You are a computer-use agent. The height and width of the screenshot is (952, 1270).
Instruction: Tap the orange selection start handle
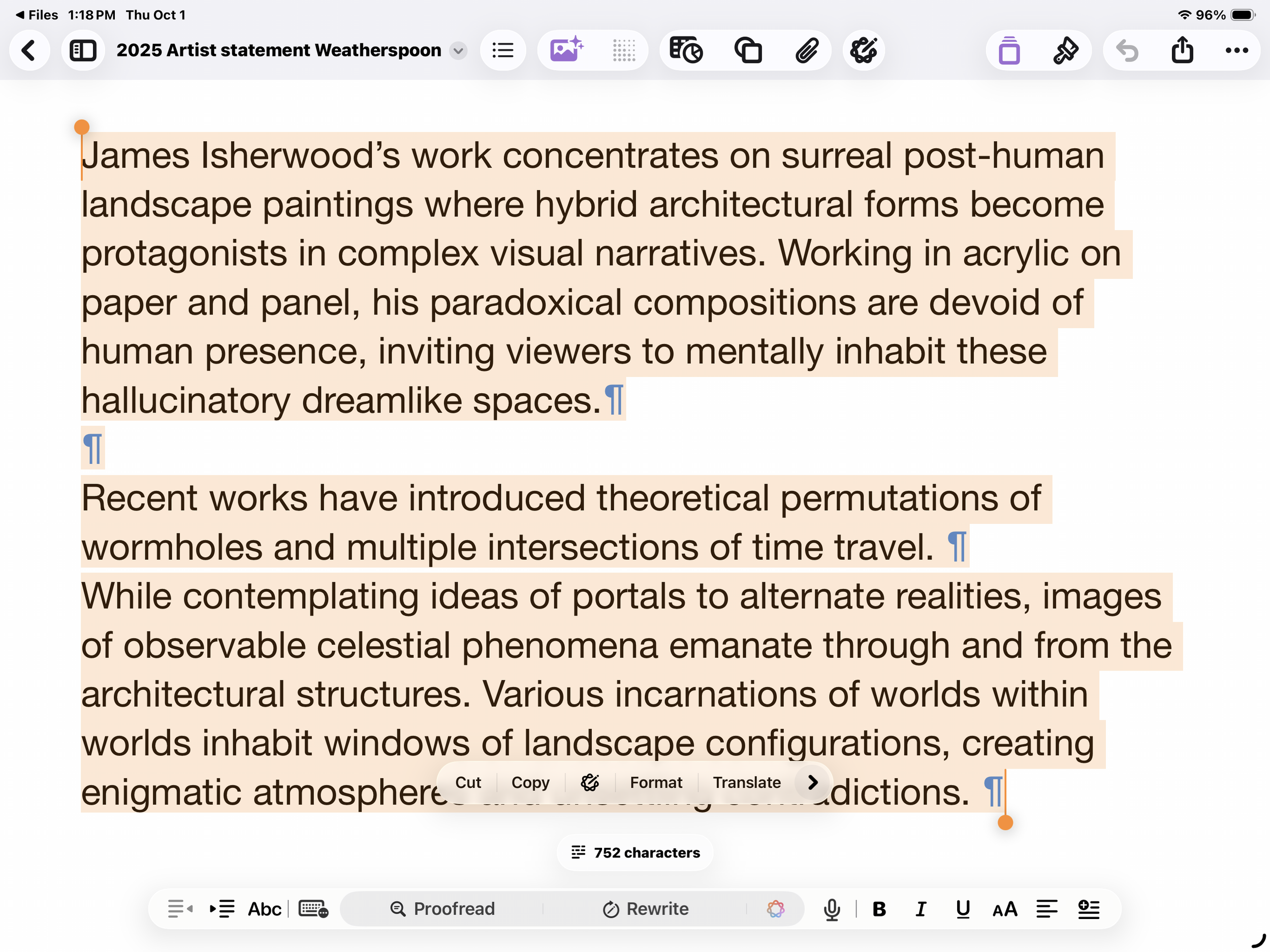coord(81,127)
